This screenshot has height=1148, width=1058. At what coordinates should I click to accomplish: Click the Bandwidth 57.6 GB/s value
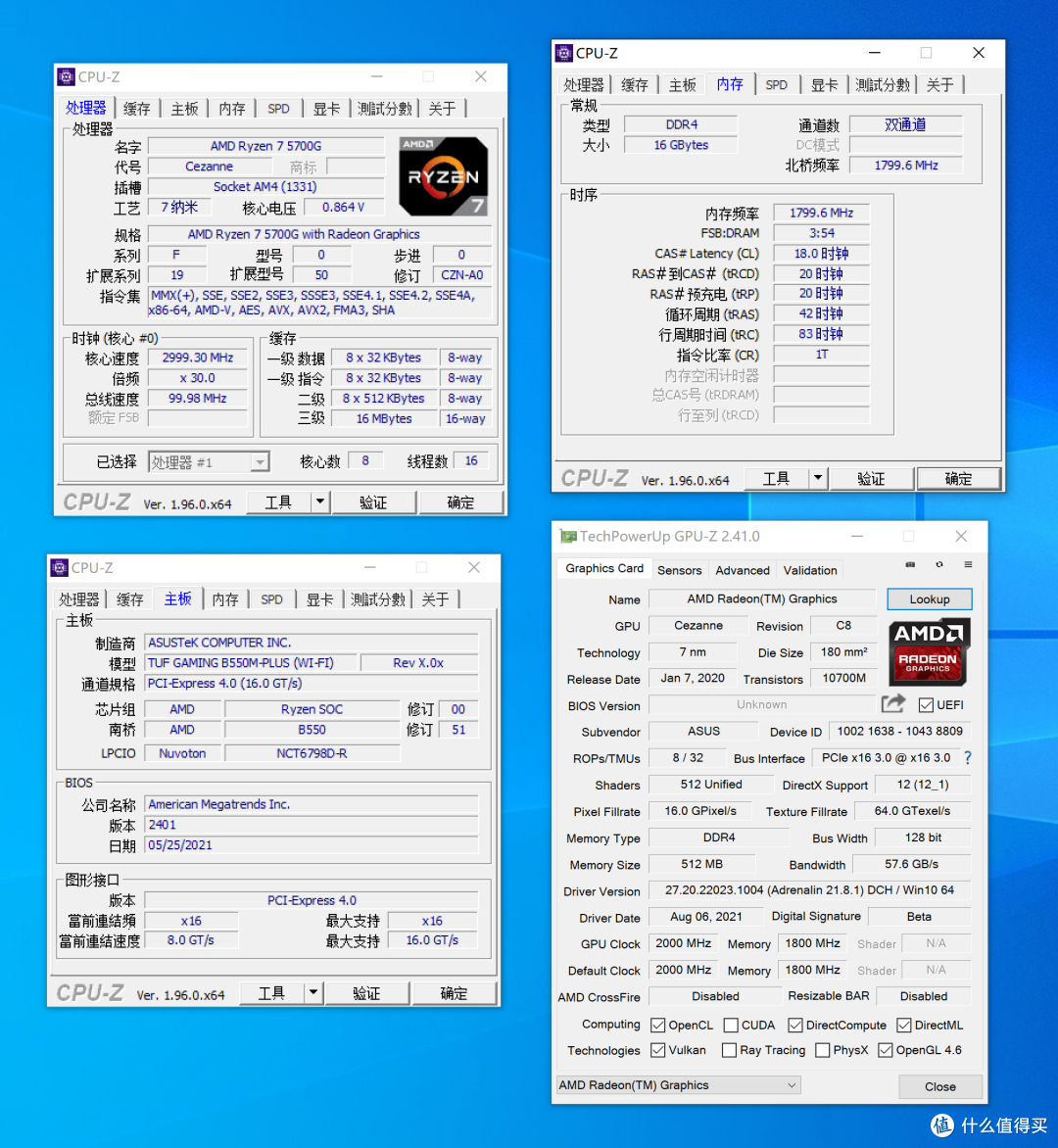(x=912, y=864)
